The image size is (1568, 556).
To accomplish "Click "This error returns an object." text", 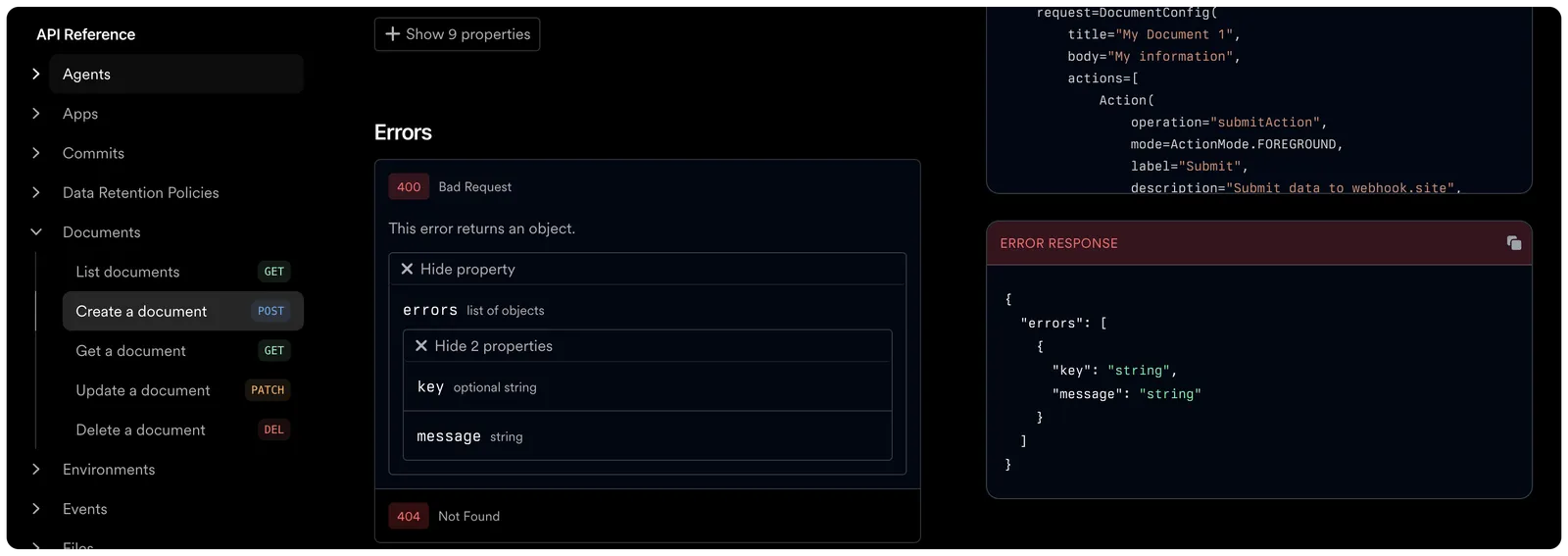I will 482,228.
